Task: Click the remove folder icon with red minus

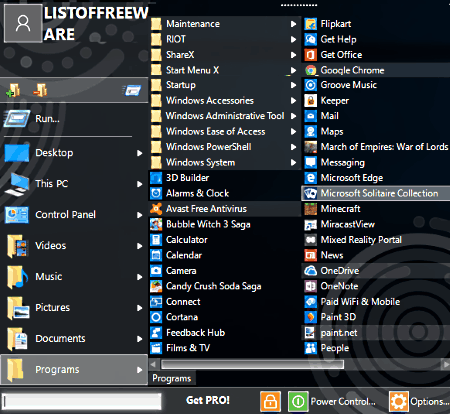Action: point(40,90)
